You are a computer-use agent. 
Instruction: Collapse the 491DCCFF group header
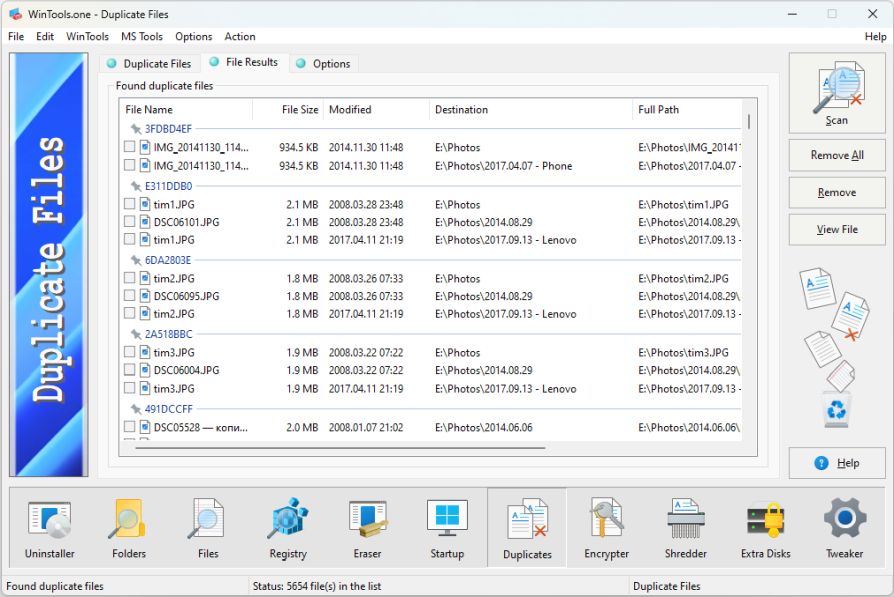click(168, 409)
